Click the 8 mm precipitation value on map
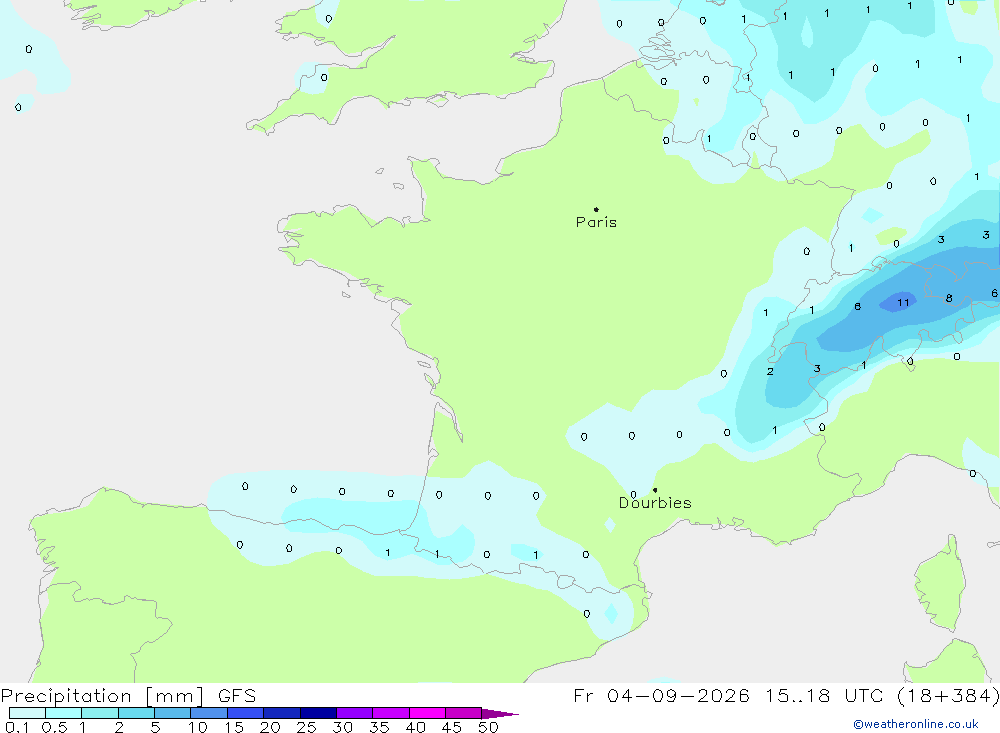1000x733 pixels. click(949, 298)
